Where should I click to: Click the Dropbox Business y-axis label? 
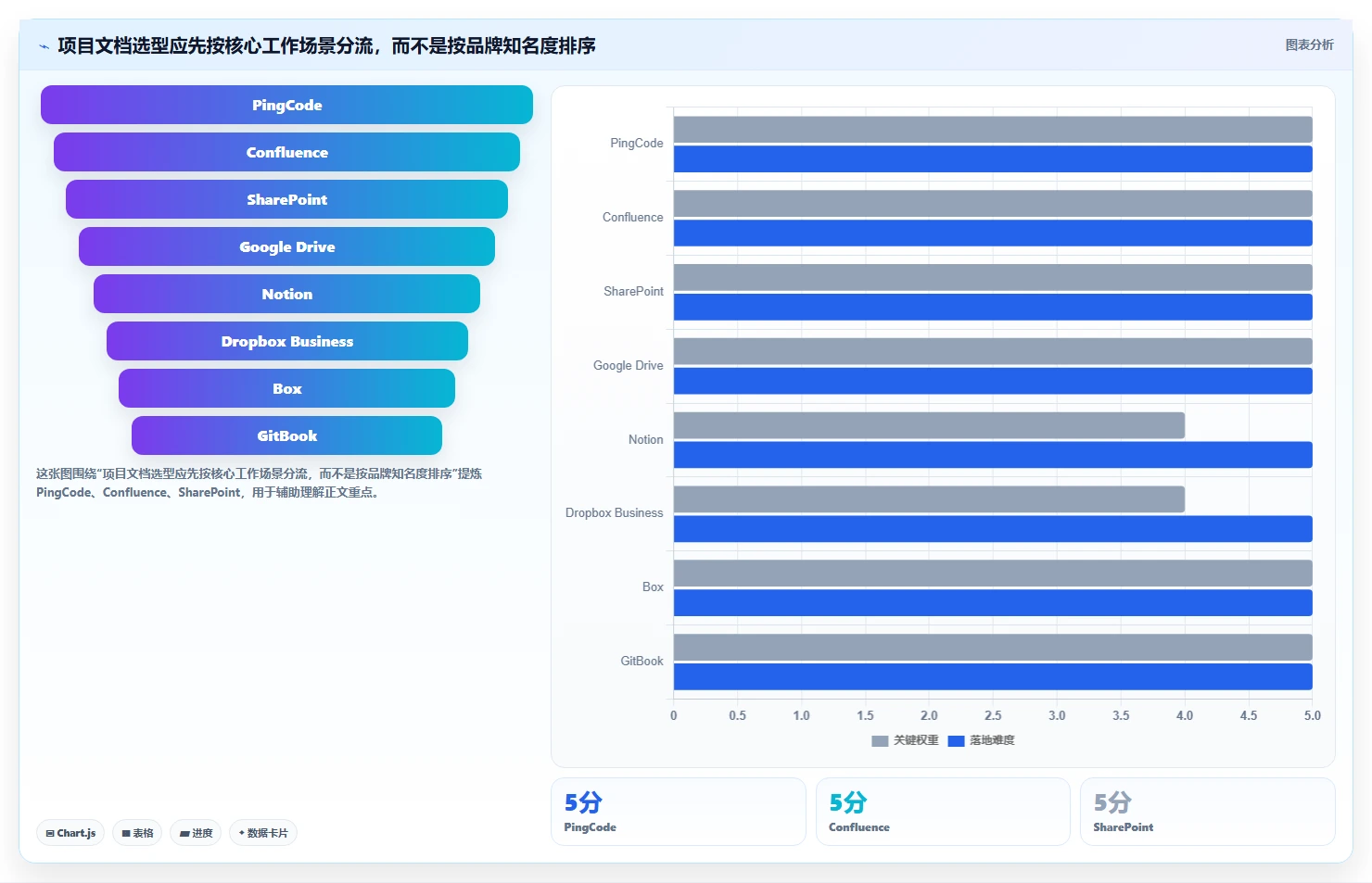click(x=614, y=513)
